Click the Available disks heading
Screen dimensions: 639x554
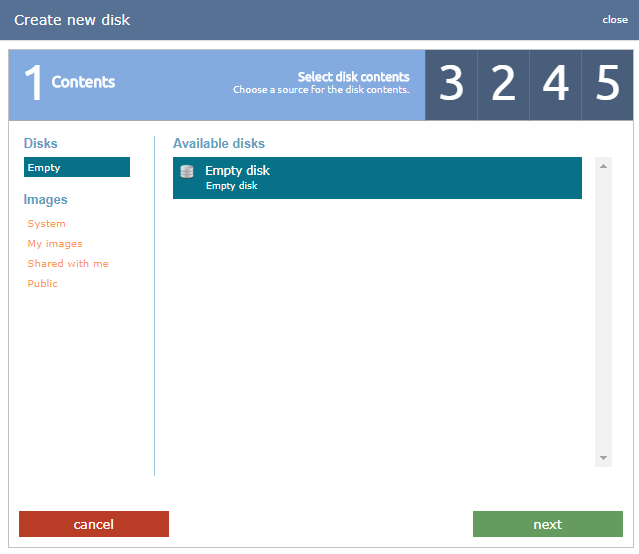pyautogui.click(x=219, y=144)
